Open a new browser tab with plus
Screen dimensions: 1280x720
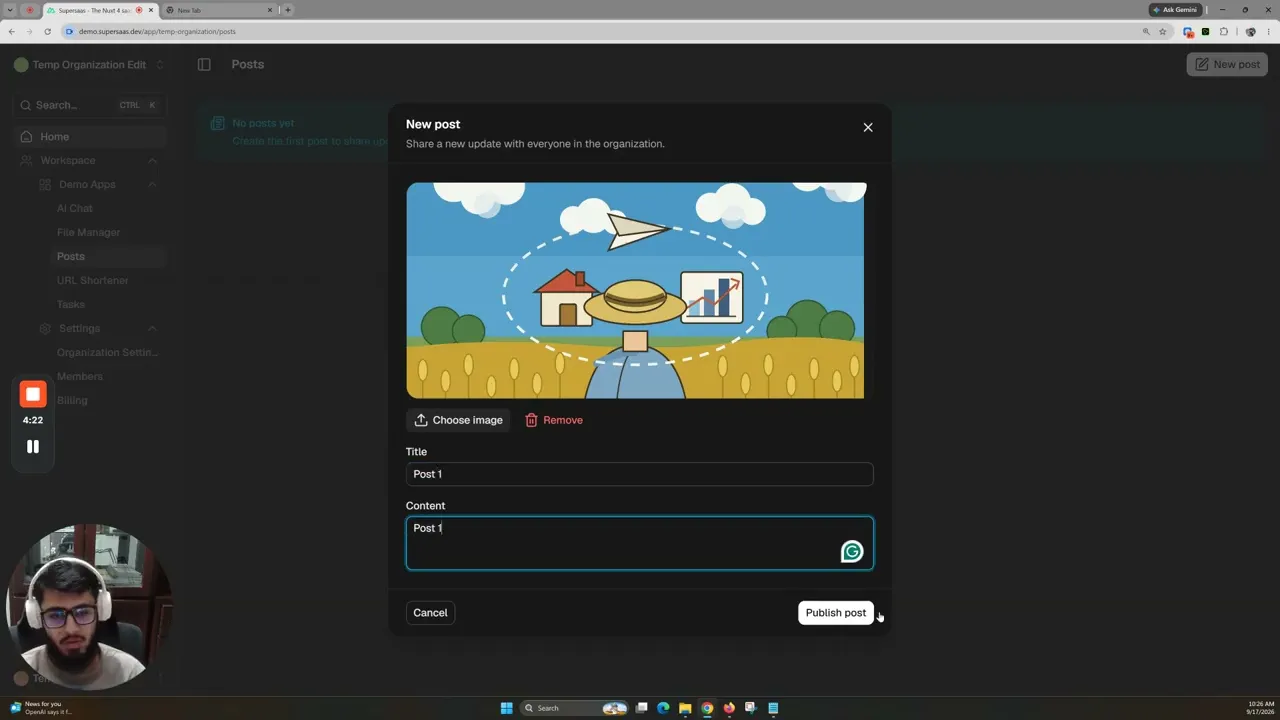288,10
